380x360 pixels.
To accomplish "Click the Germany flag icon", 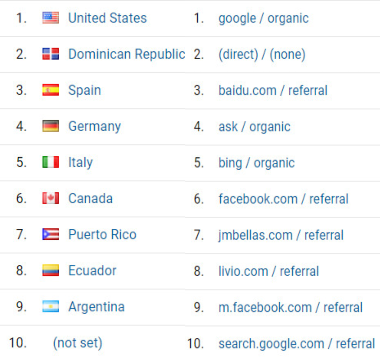I will coord(51,126).
